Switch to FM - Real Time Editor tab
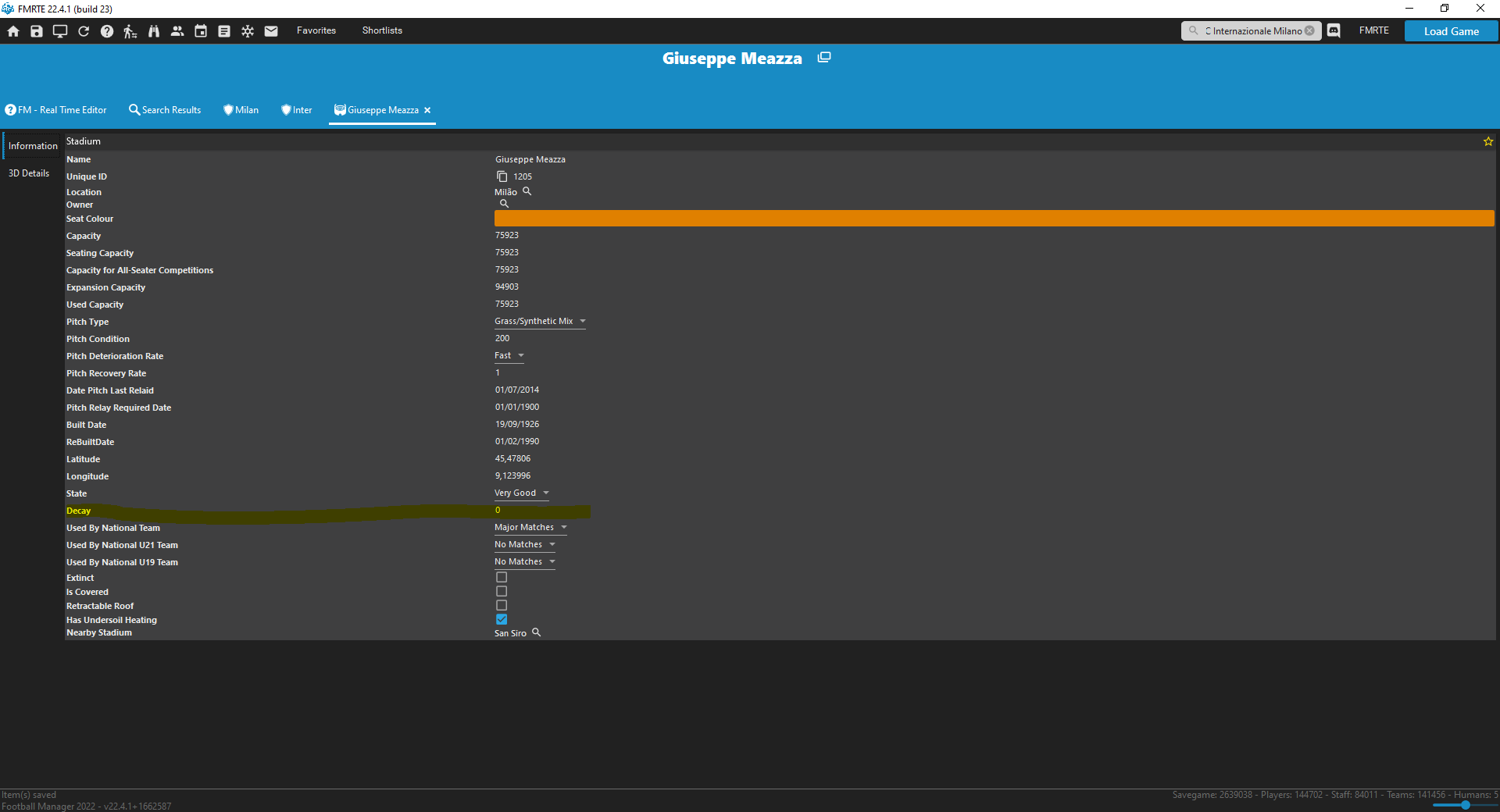 [x=55, y=110]
